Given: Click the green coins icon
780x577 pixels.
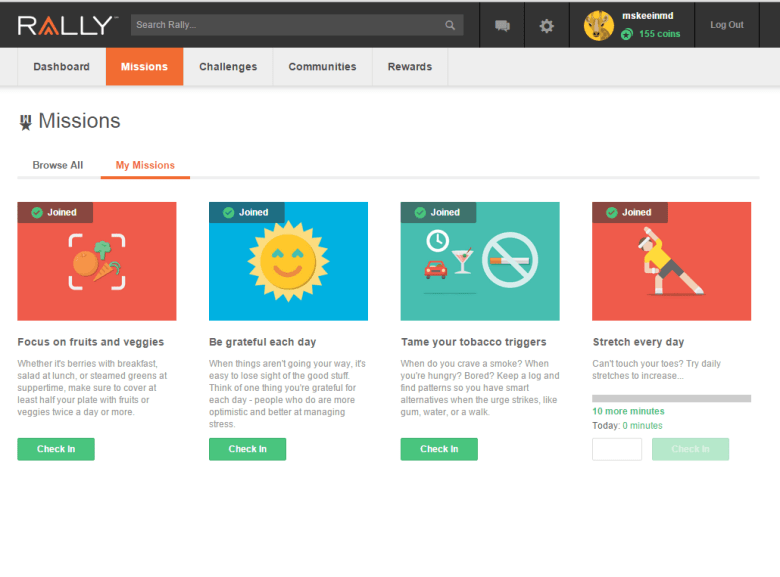Looking at the screenshot, I should (627, 34).
